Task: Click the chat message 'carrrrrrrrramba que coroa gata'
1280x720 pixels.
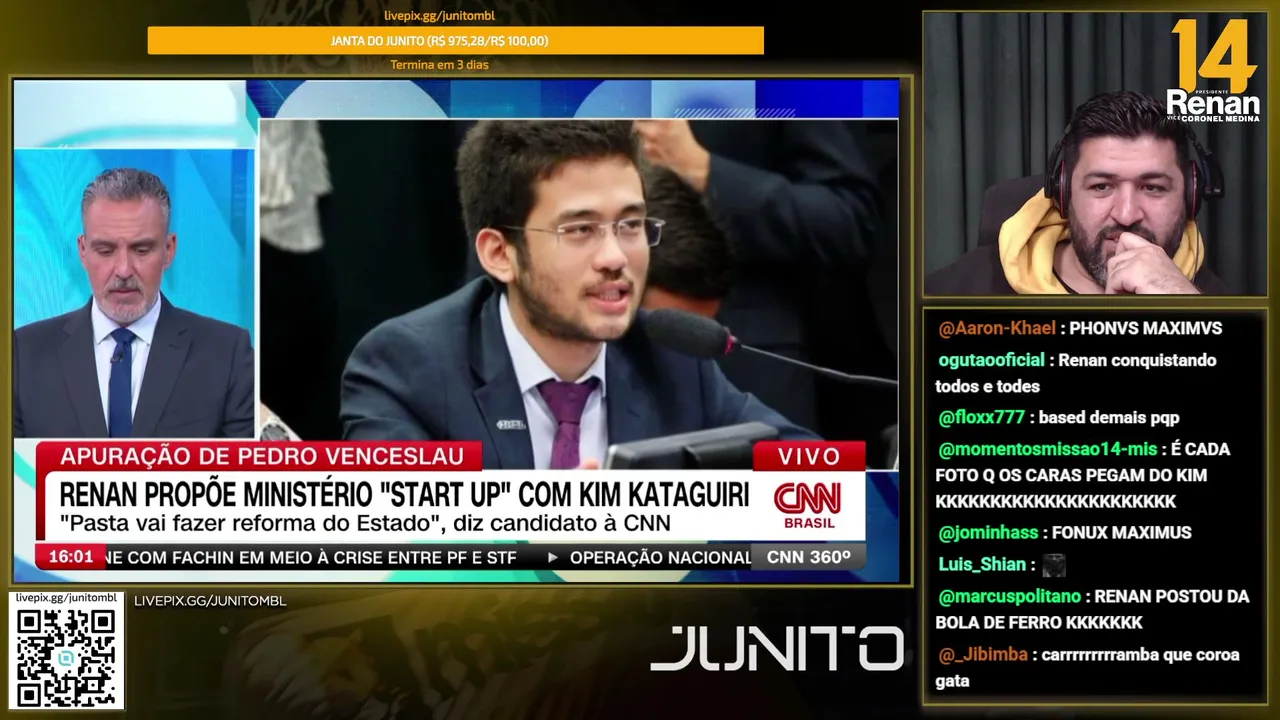Action: (1088, 668)
